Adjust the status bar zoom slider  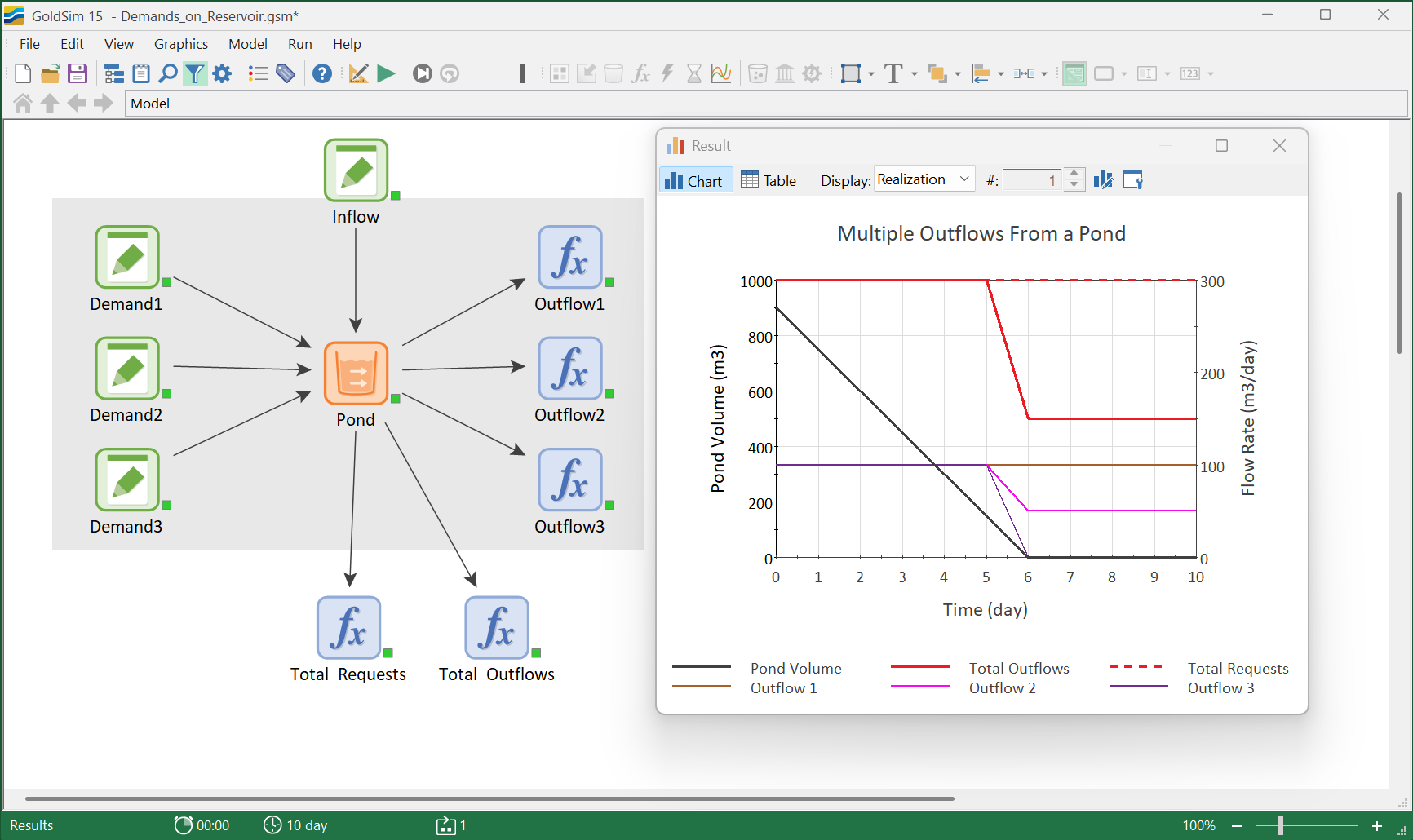click(1281, 826)
